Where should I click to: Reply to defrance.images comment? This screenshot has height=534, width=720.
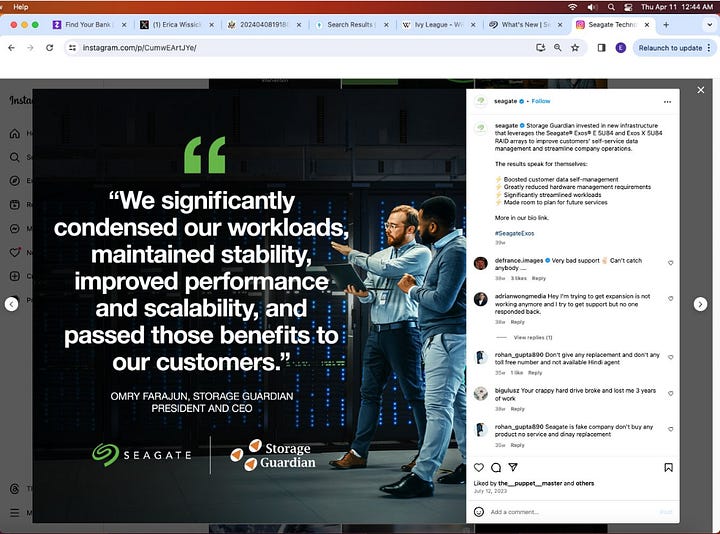(x=539, y=278)
